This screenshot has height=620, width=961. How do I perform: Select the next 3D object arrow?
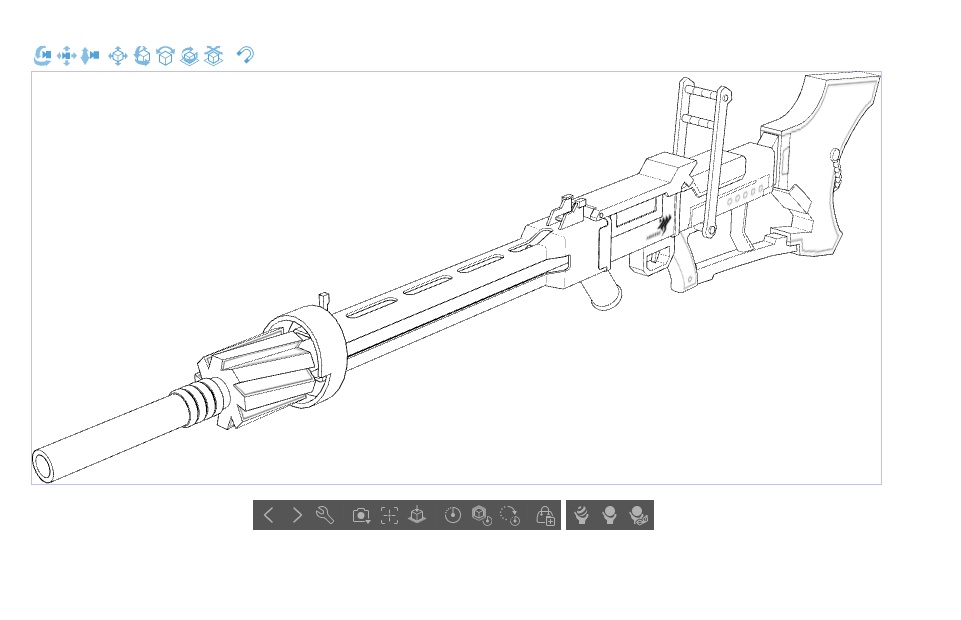(x=297, y=515)
